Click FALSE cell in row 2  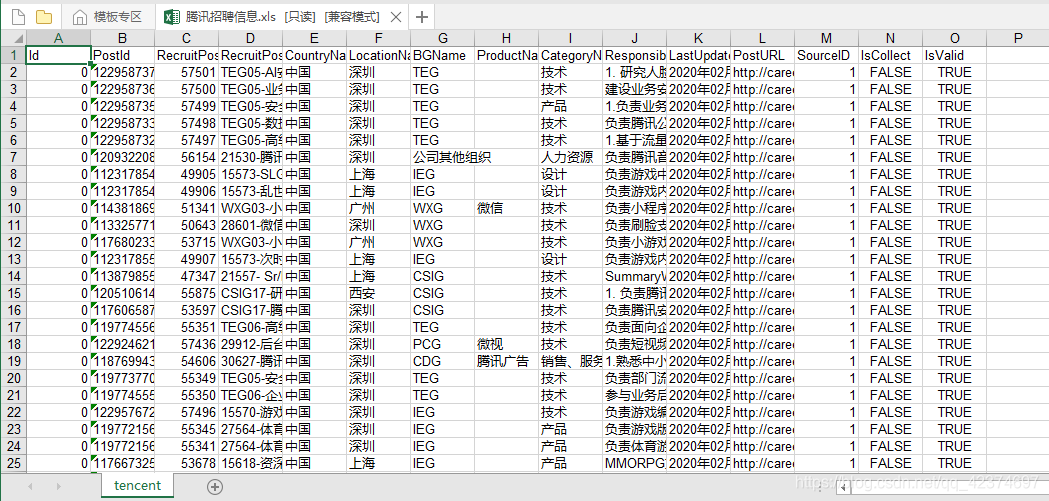coord(890,72)
